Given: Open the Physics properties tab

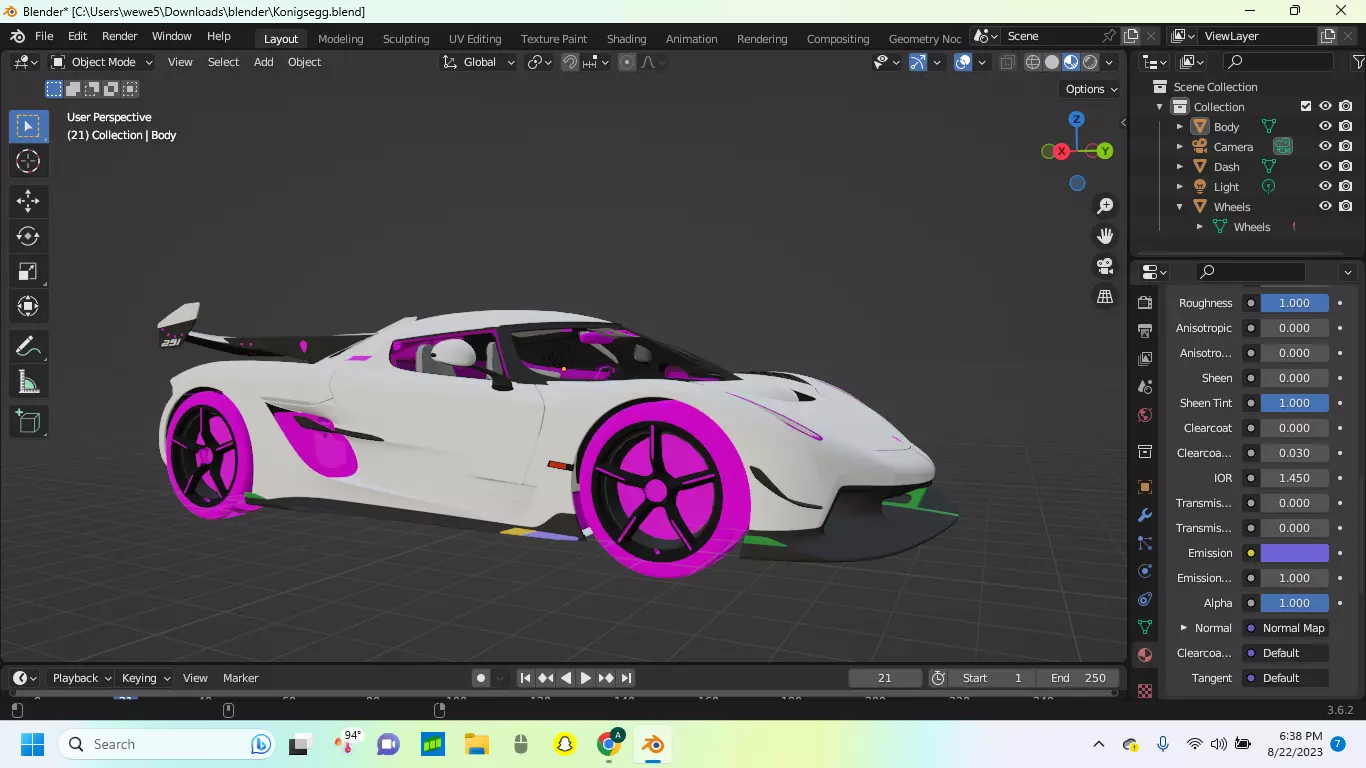Looking at the screenshot, I should (x=1145, y=571).
